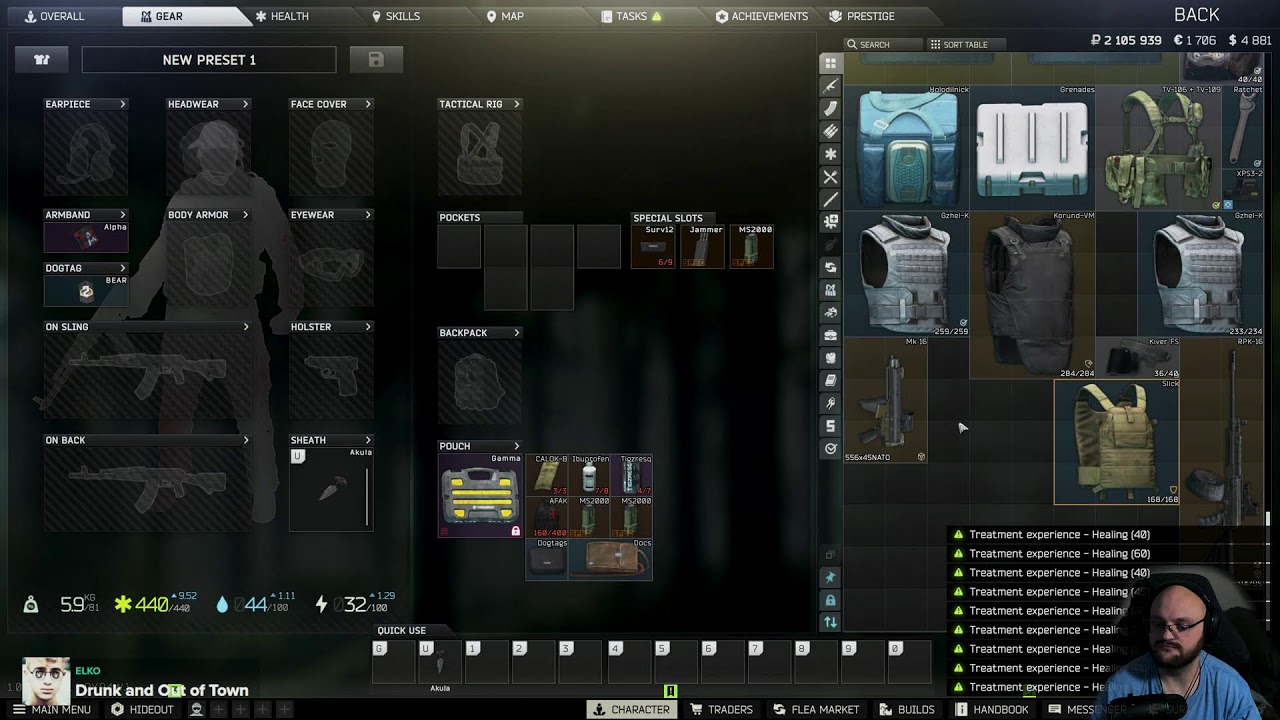Expand the Eyewear slot chevron
The width and height of the screenshot is (1280, 720).
click(x=368, y=215)
